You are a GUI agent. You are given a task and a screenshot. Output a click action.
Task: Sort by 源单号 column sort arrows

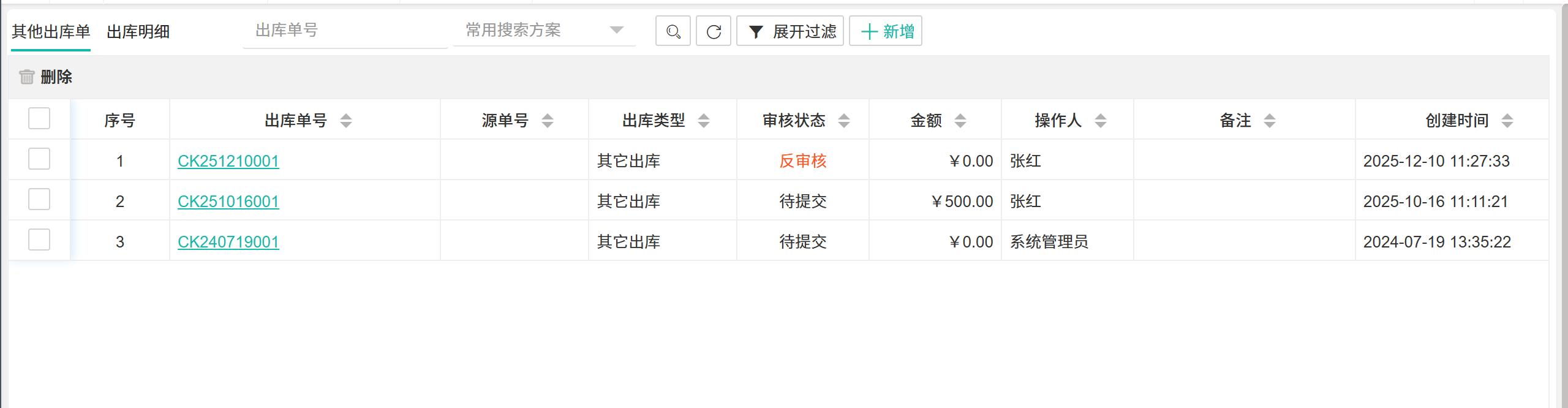tap(548, 121)
